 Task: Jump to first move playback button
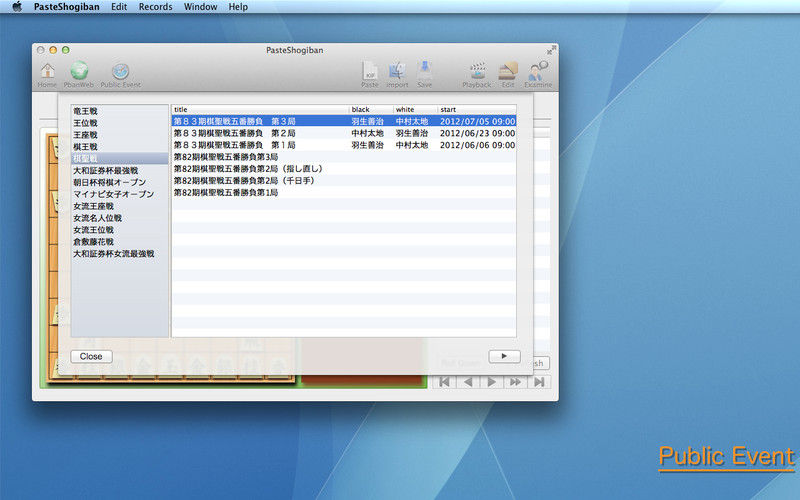pos(444,382)
